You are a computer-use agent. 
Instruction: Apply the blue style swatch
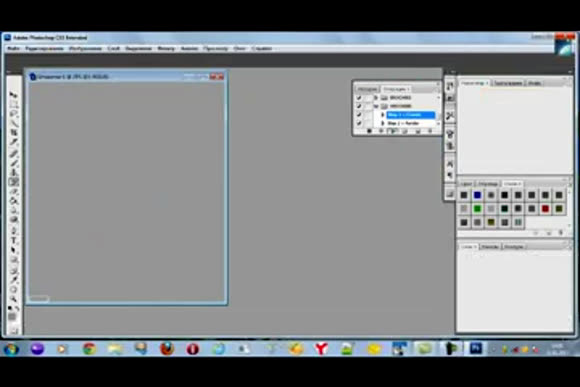pyautogui.click(x=477, y=195)
